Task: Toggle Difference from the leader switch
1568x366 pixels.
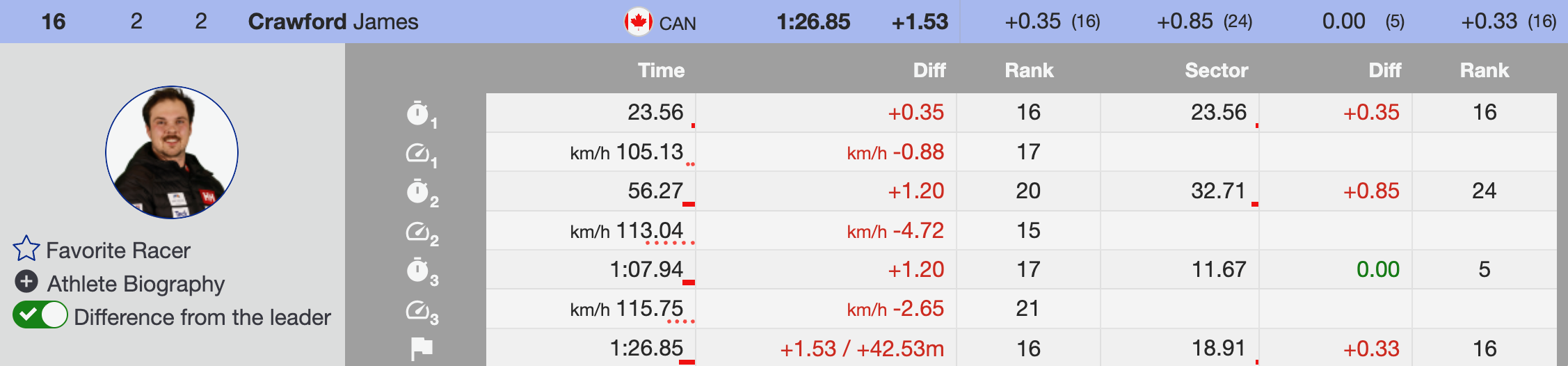Action: 40,315
